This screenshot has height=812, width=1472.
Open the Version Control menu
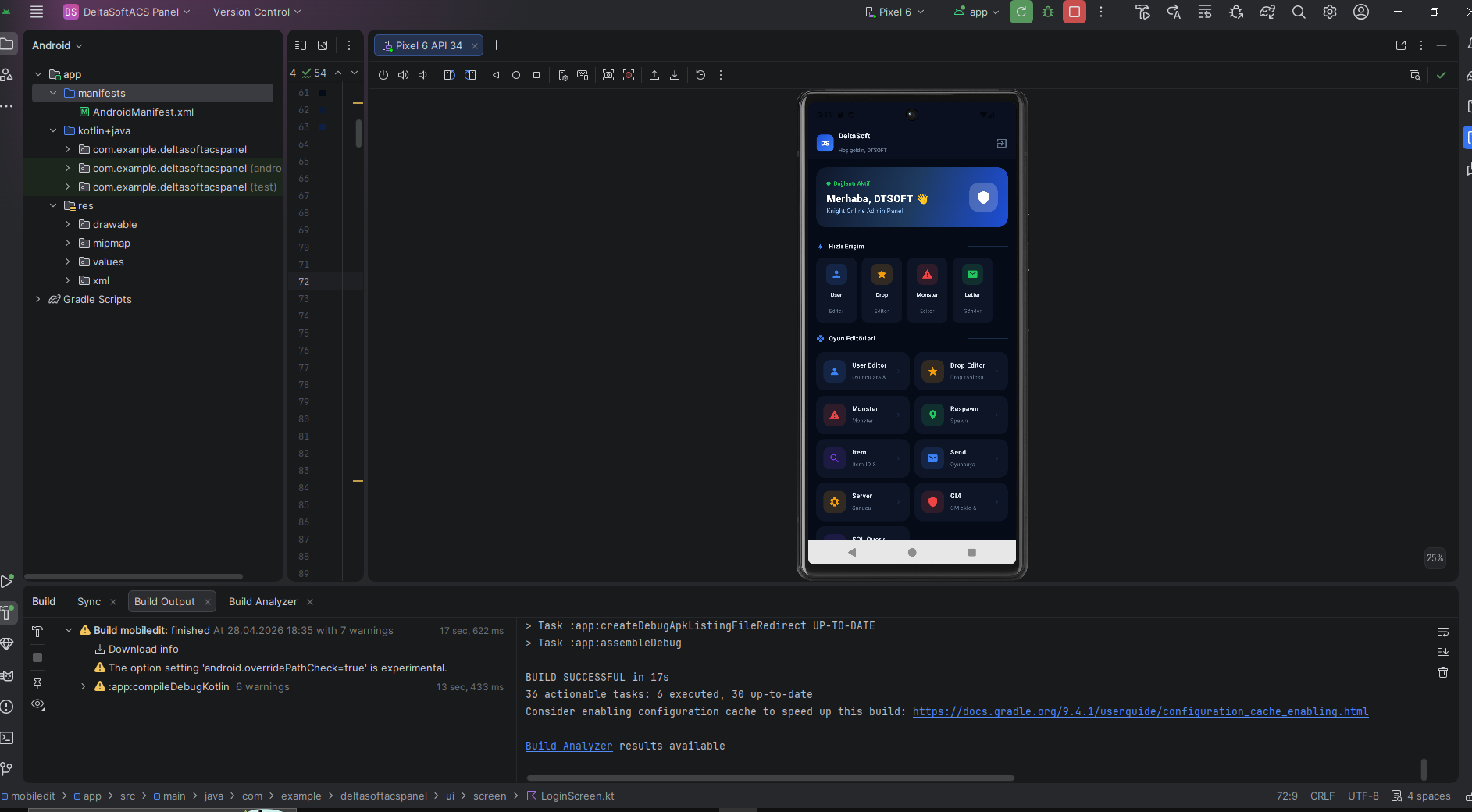point(257,12)
